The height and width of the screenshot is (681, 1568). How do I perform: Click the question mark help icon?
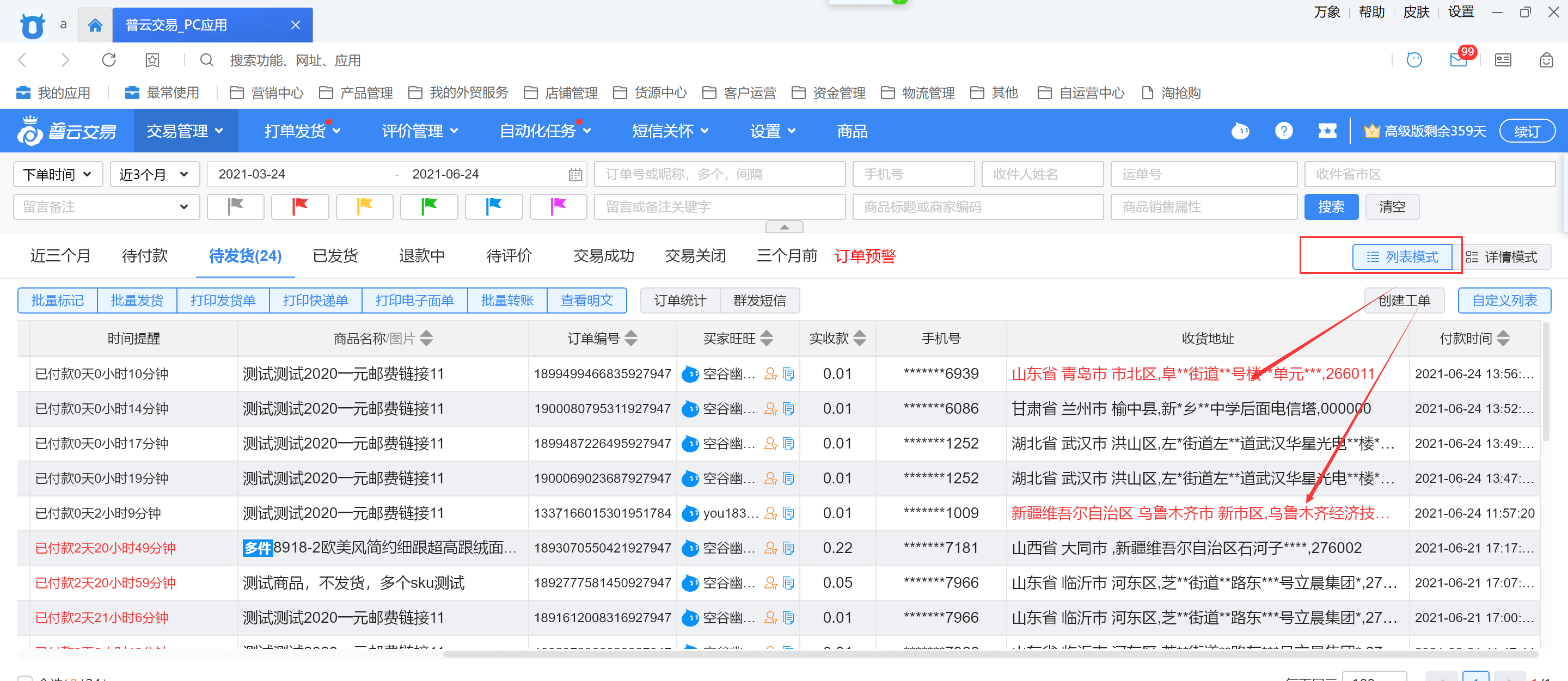[x=1283, y=131]
